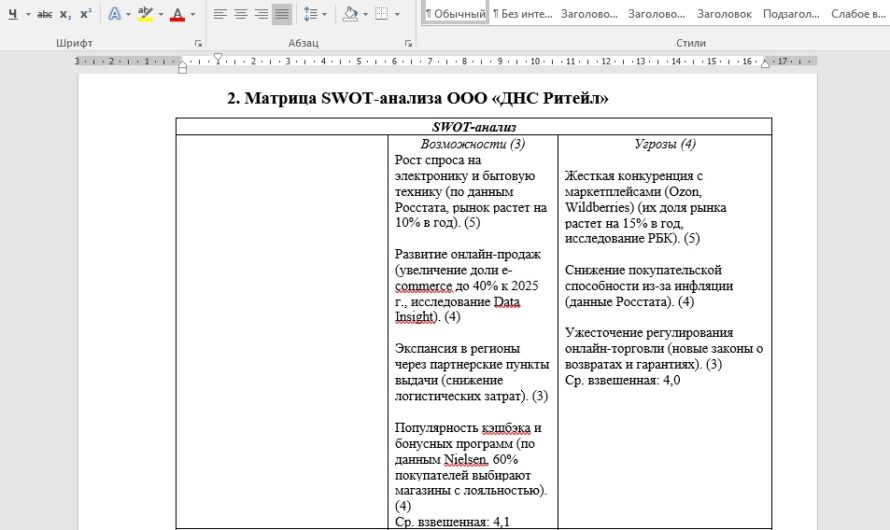The width and height of the screenshot is (890, 530).
Task: Click the SWOT-анализ table header cell
Action: point(474,127)
